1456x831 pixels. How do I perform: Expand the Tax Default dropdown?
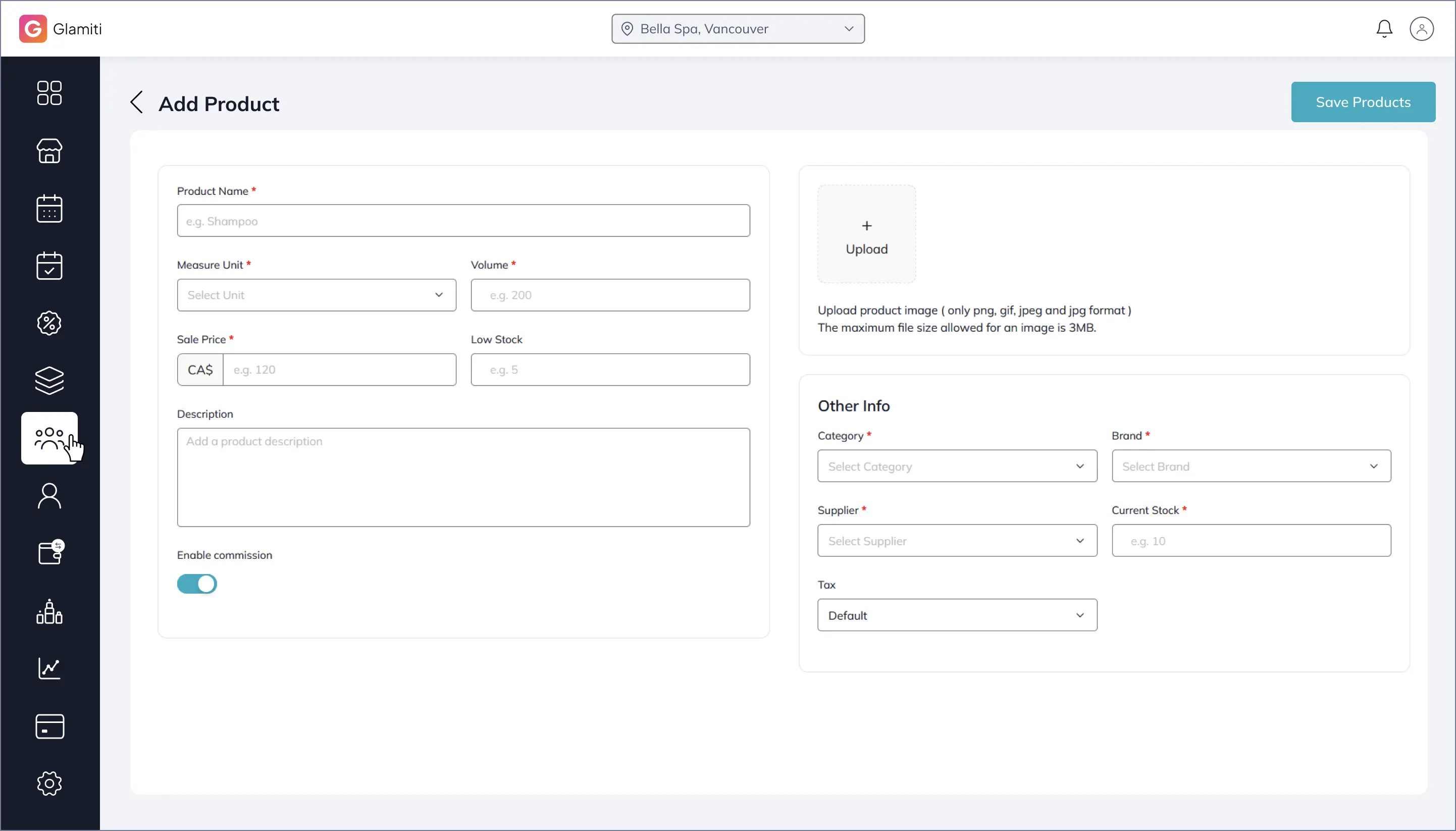click(x=957, y=615)
